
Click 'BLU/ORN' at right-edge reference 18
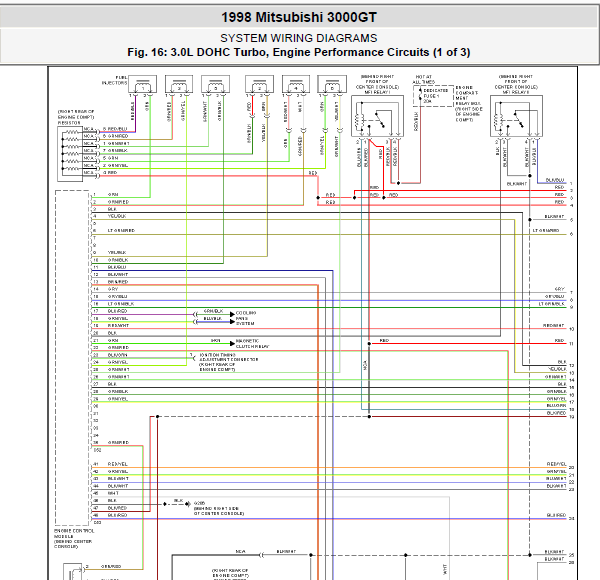(x=556, y=406)
